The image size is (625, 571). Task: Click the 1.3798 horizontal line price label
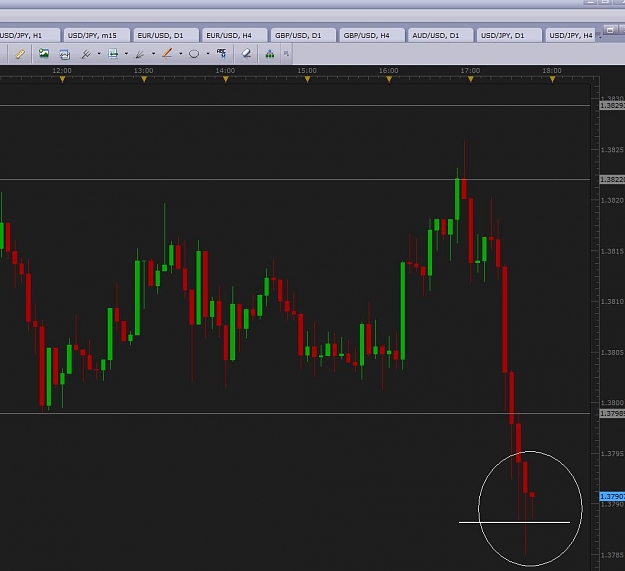(x=612, y=414)
